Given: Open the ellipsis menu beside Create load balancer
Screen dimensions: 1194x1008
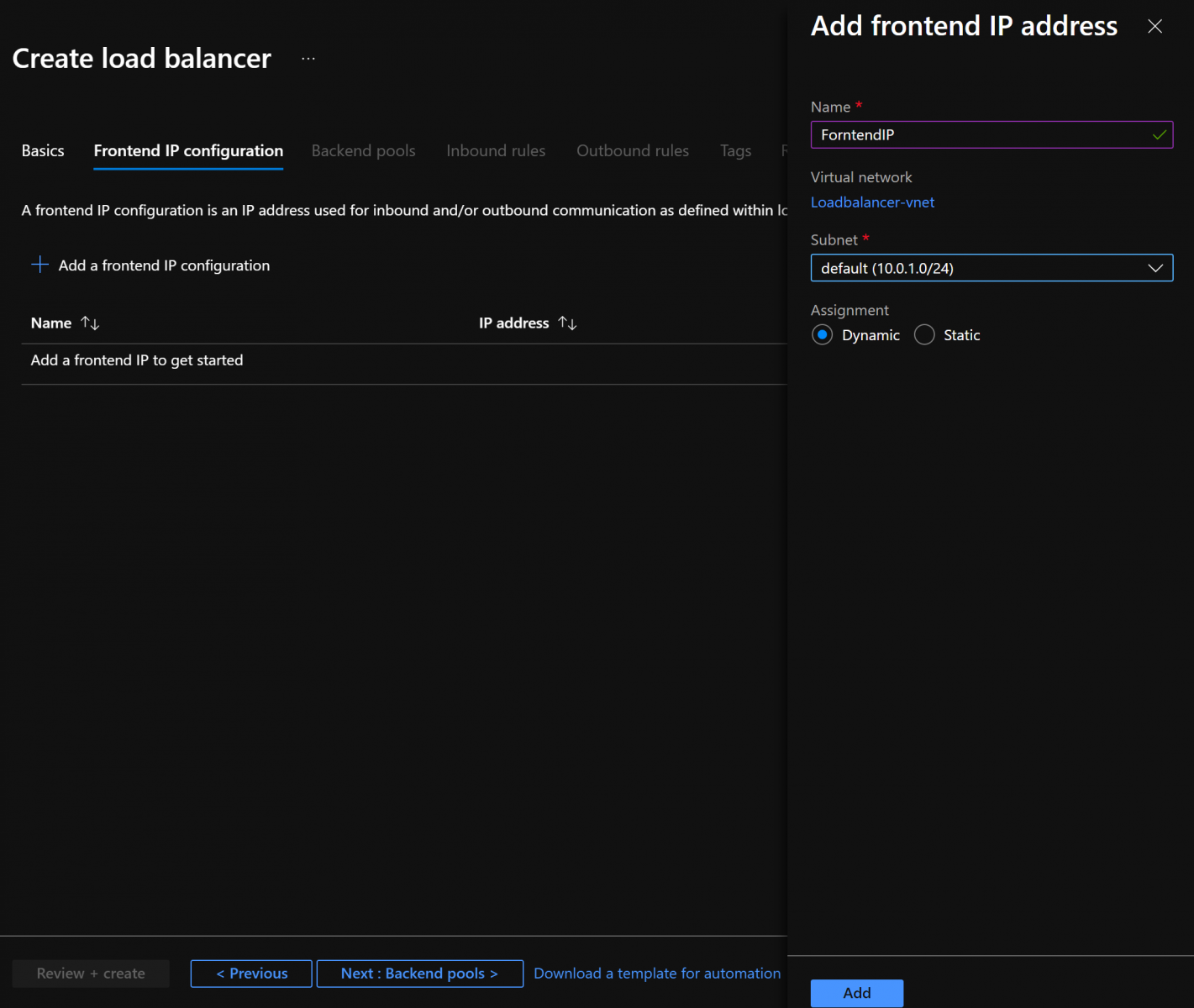Looking at the screenshot, I should (x=308, y=59).
